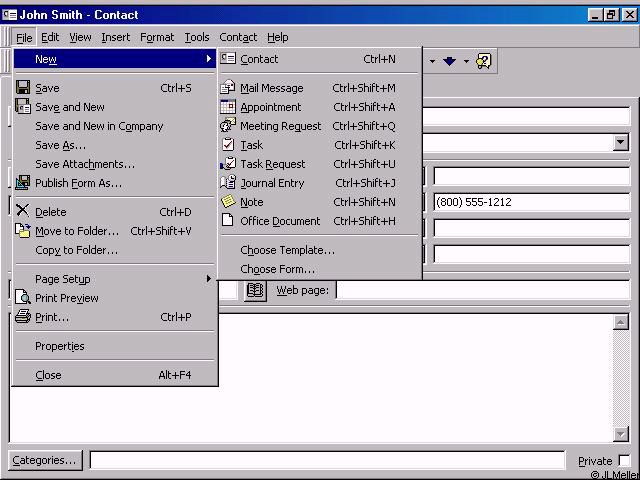Open dropdown arrow next to Next Item
This screenshot has width=640, height=480.
click(466, 61)
